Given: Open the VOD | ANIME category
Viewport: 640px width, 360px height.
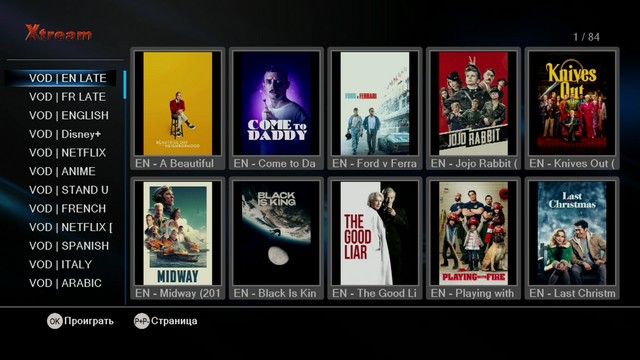Looking at the screenshot, I should pyautogui.click(x=62, y=171).
